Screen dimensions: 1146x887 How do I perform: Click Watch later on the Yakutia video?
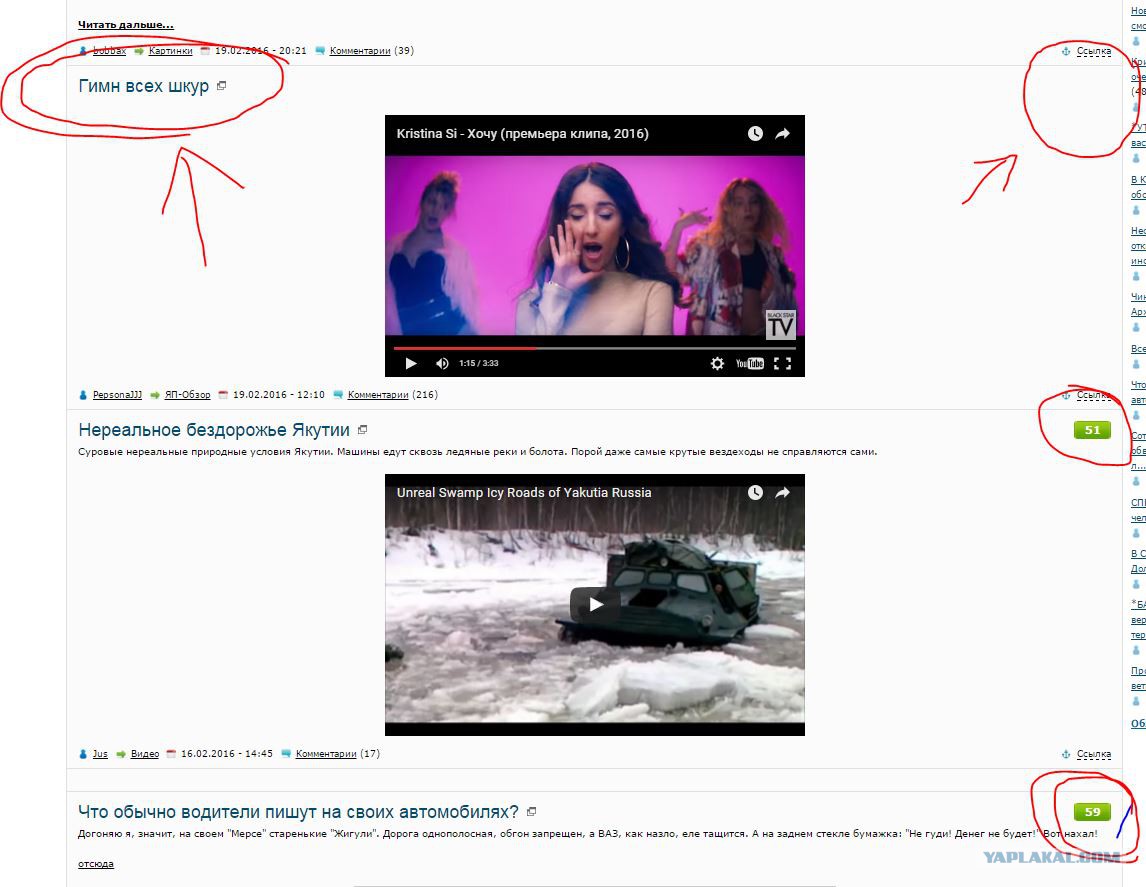pos(755,492)
